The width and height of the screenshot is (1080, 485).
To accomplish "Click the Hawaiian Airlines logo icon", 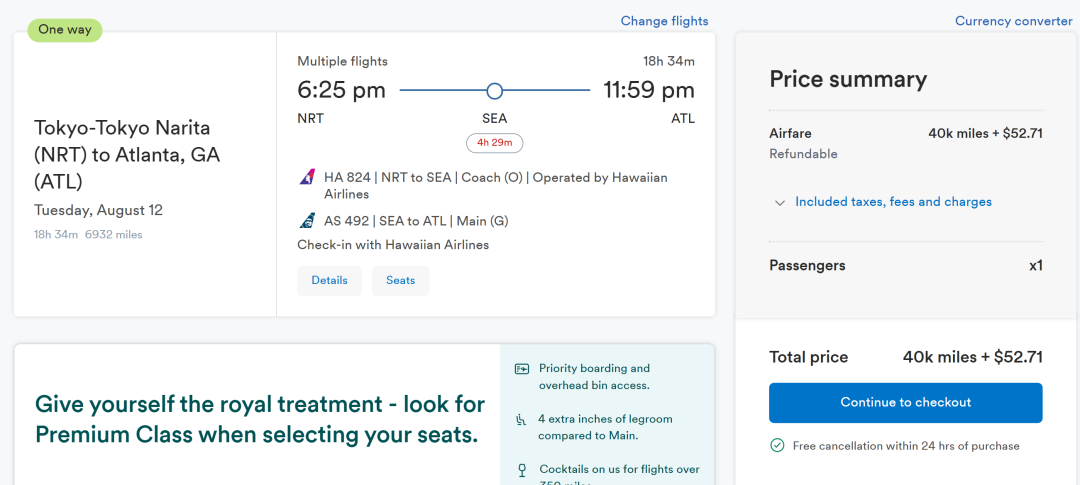I will (x=307, y=178).
